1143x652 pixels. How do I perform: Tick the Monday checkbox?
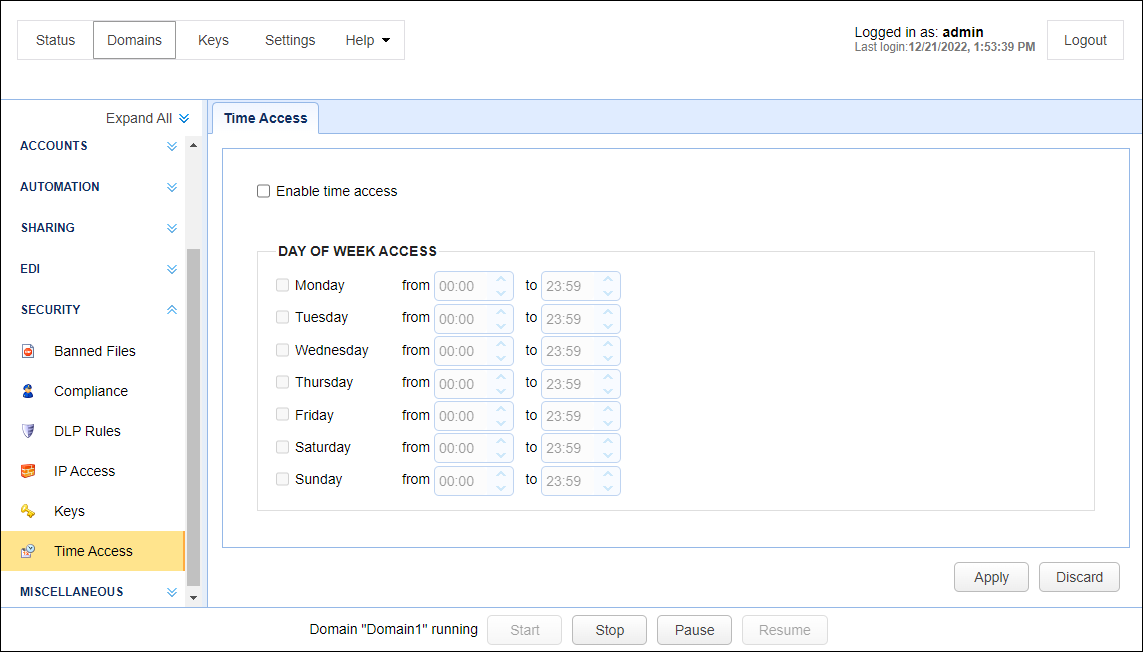click(283, 285)
